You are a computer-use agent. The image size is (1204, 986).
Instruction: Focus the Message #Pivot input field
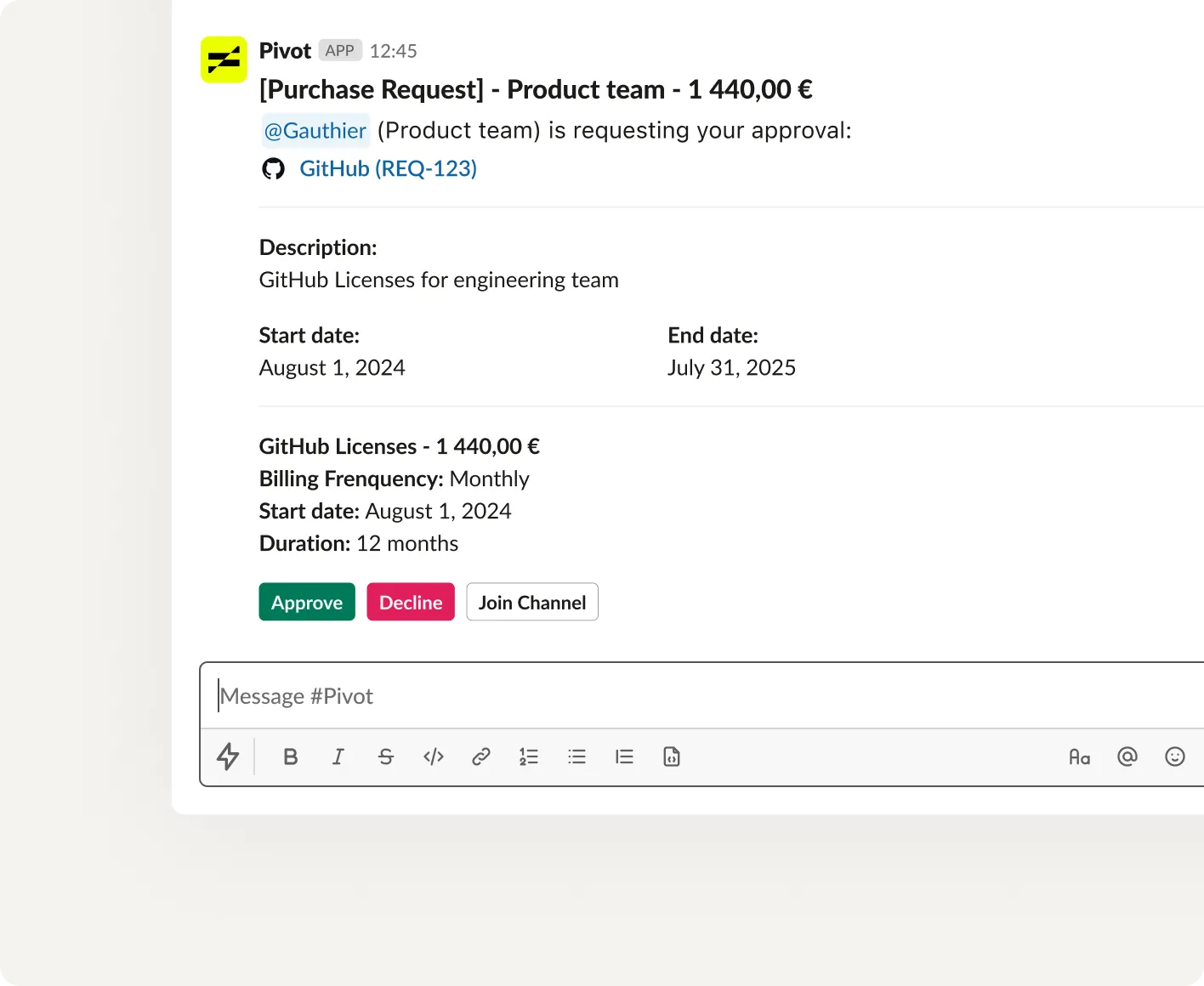point(702,696)
